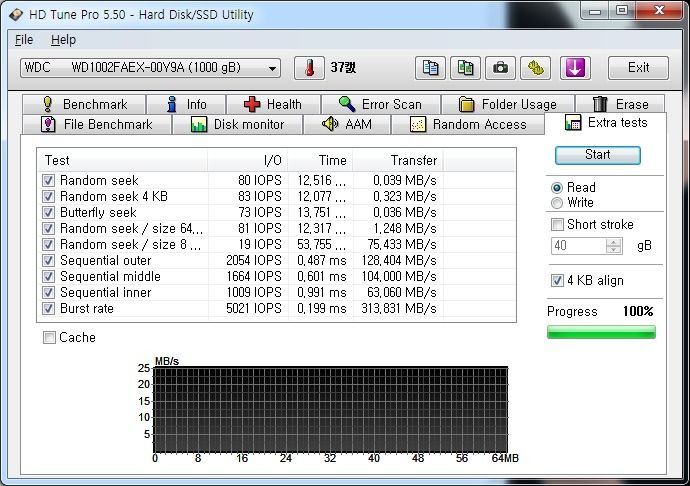Click the Start button
The width and height of the screenshot is (690, 486).
click(x=598, y=155)
